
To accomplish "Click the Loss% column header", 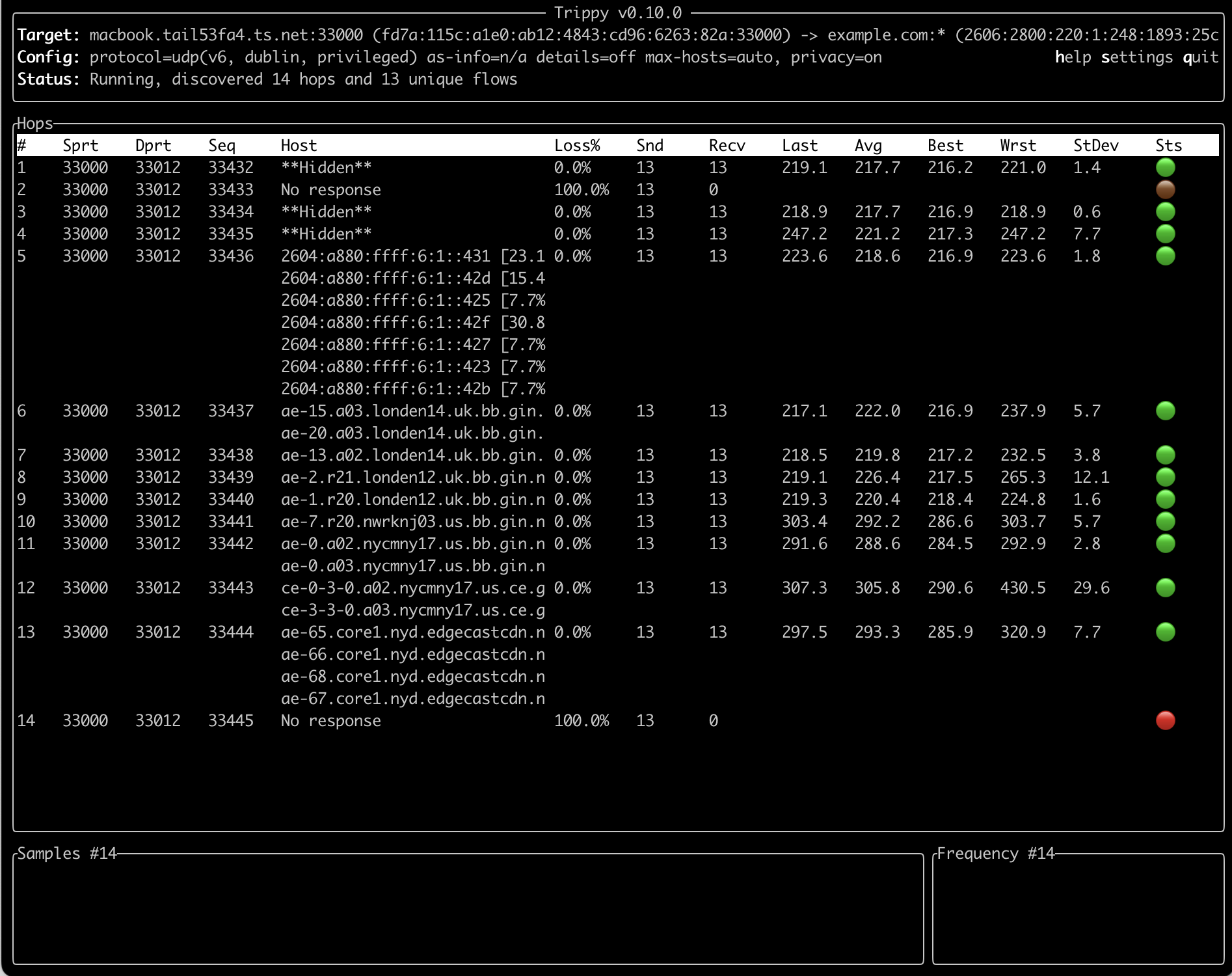I will click(x=577, y=146).
